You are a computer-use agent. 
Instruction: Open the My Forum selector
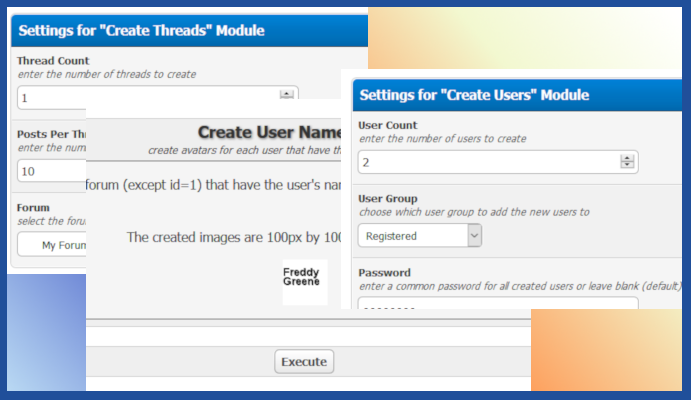50,244
